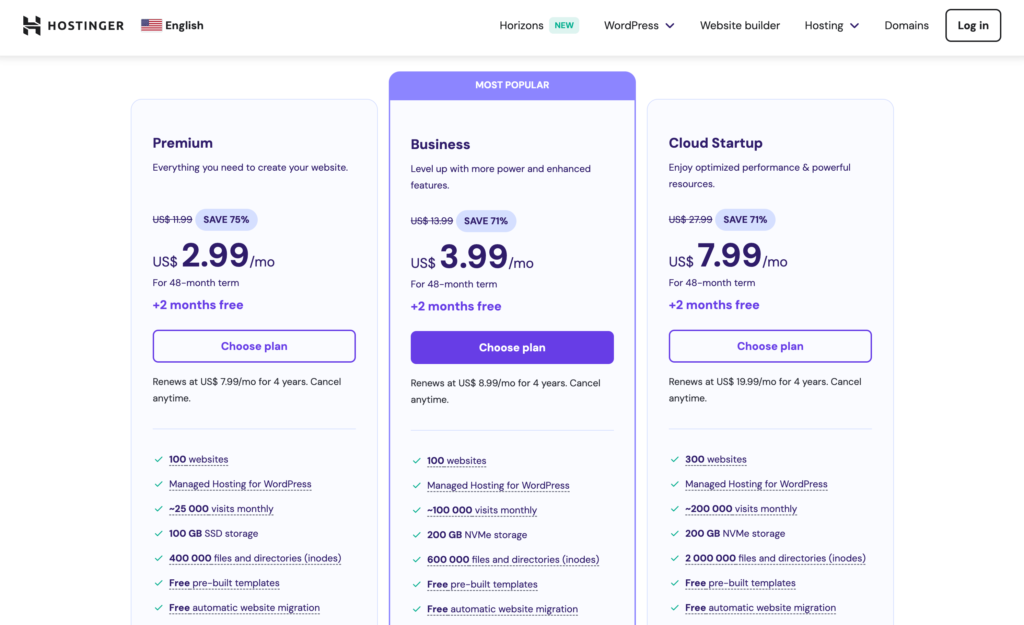Open the WordPress menu
Viewport: 1024px width, 625px height.
[631, 25]
